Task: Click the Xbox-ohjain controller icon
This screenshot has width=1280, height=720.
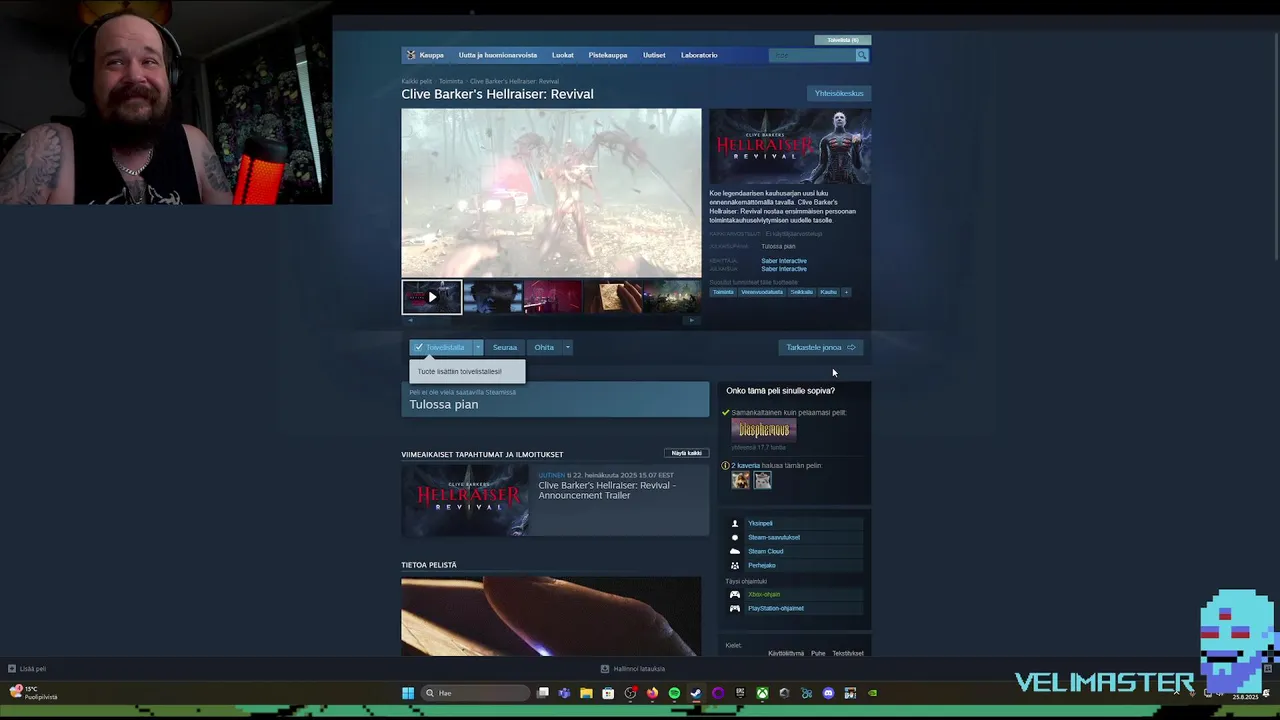Action: click(735, 594)
